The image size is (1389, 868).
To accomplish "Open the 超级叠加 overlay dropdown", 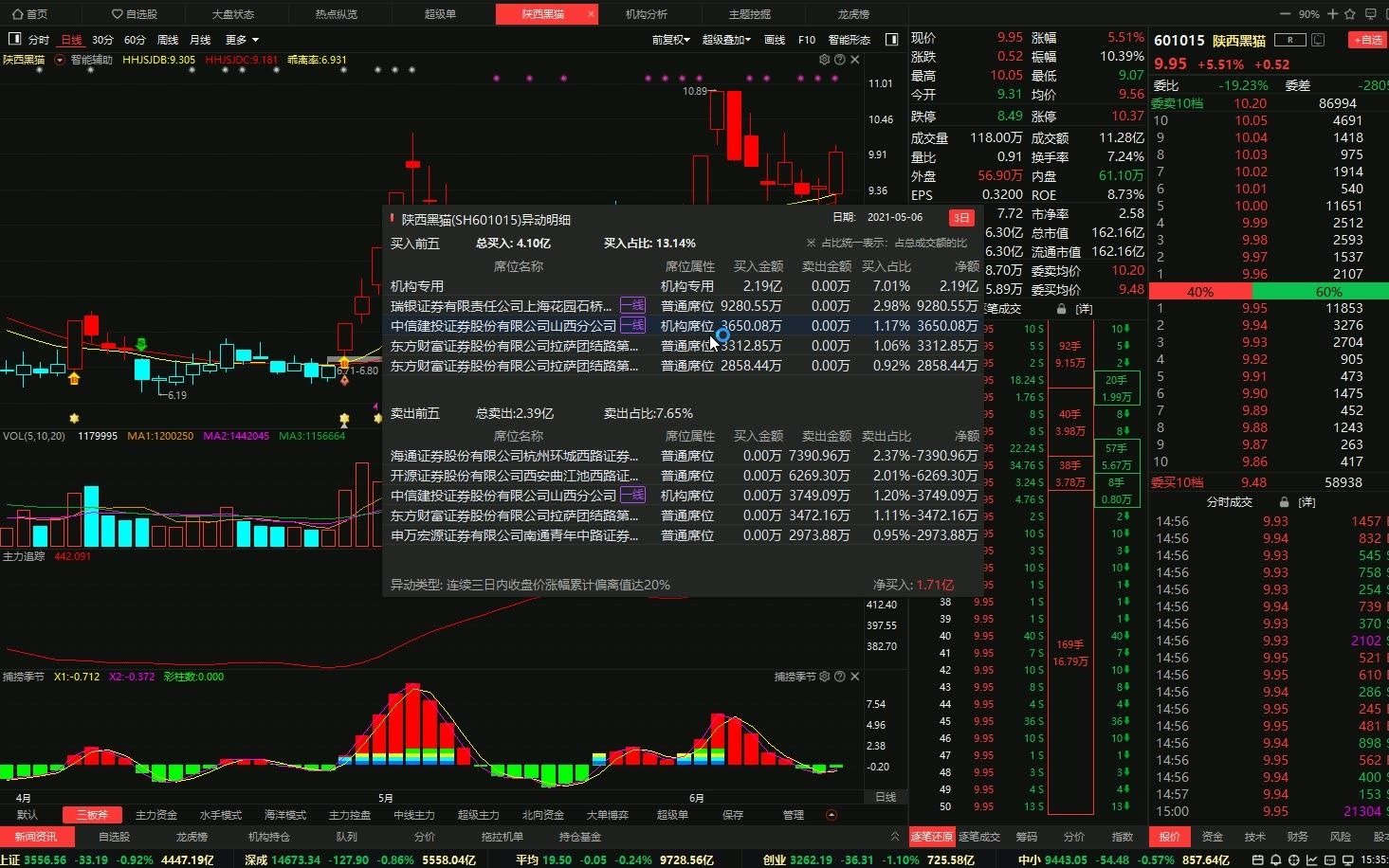I will tap(726, 40).
